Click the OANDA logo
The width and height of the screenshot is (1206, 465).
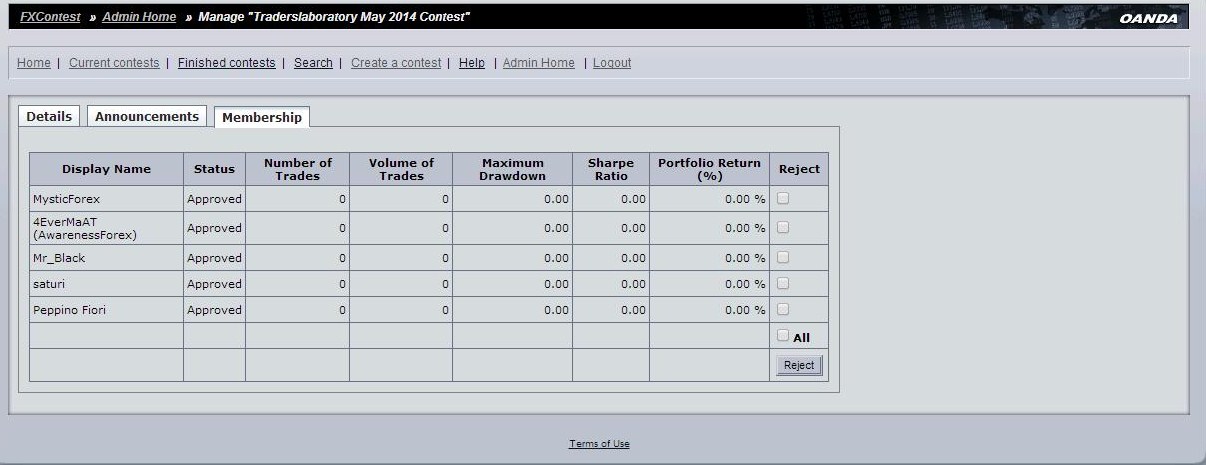pos(1149,18)
